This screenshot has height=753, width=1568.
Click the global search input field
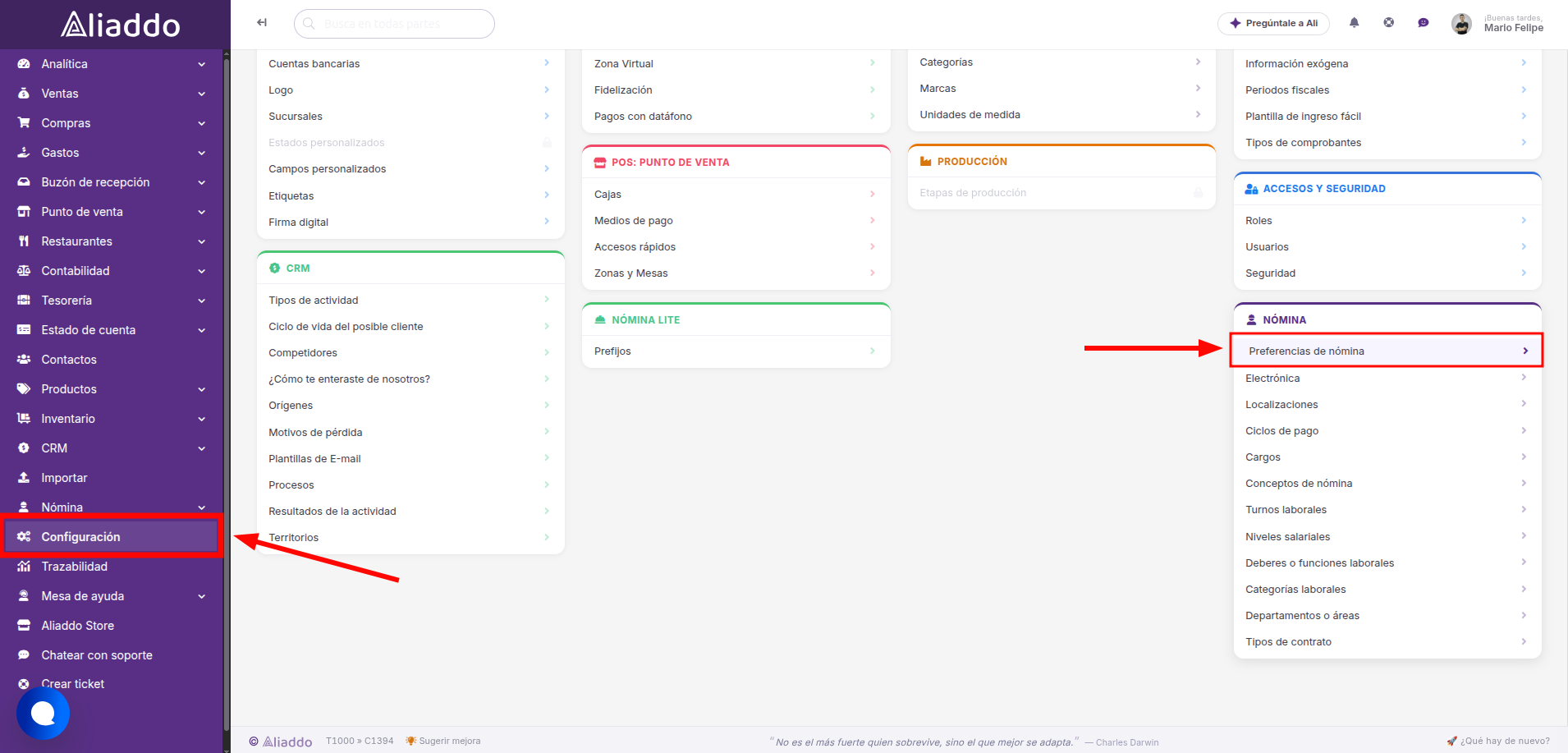coord(394,24)
